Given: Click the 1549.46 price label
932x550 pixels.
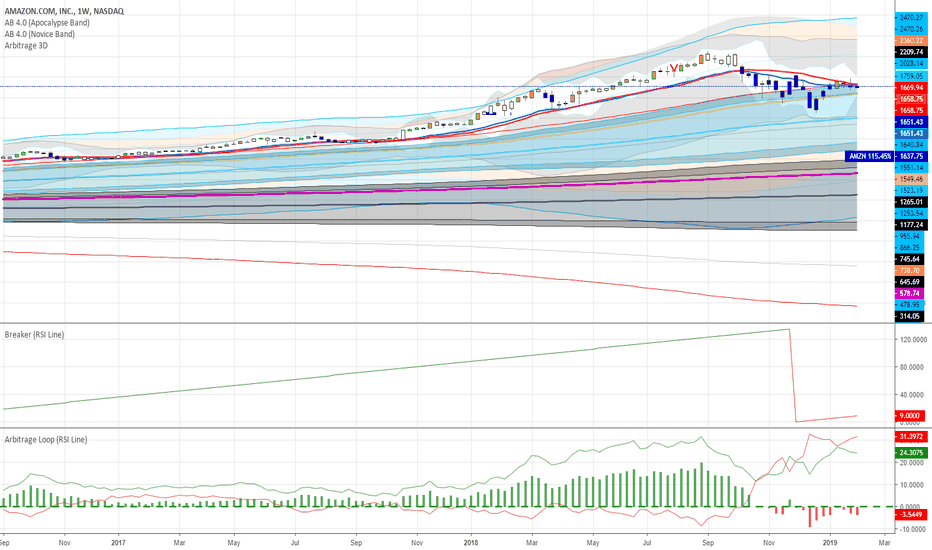Looking at the screenshot, I should [911, 179].
